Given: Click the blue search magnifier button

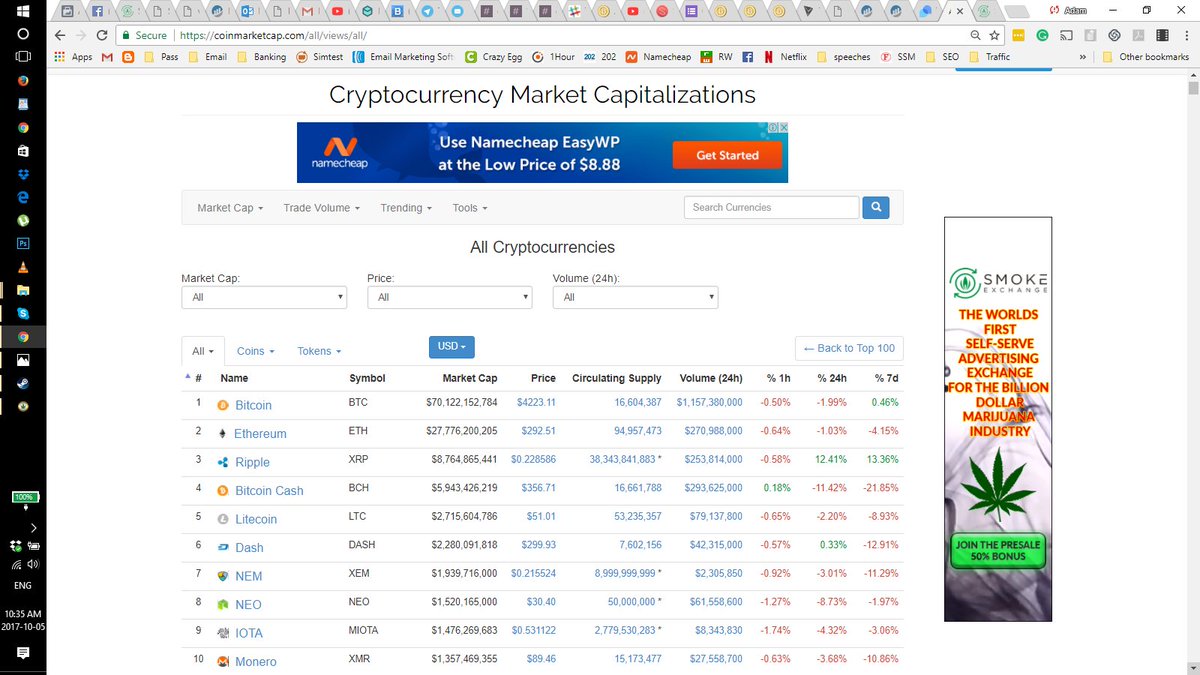Looking at the screenshot, I should (x=876, y=207).
